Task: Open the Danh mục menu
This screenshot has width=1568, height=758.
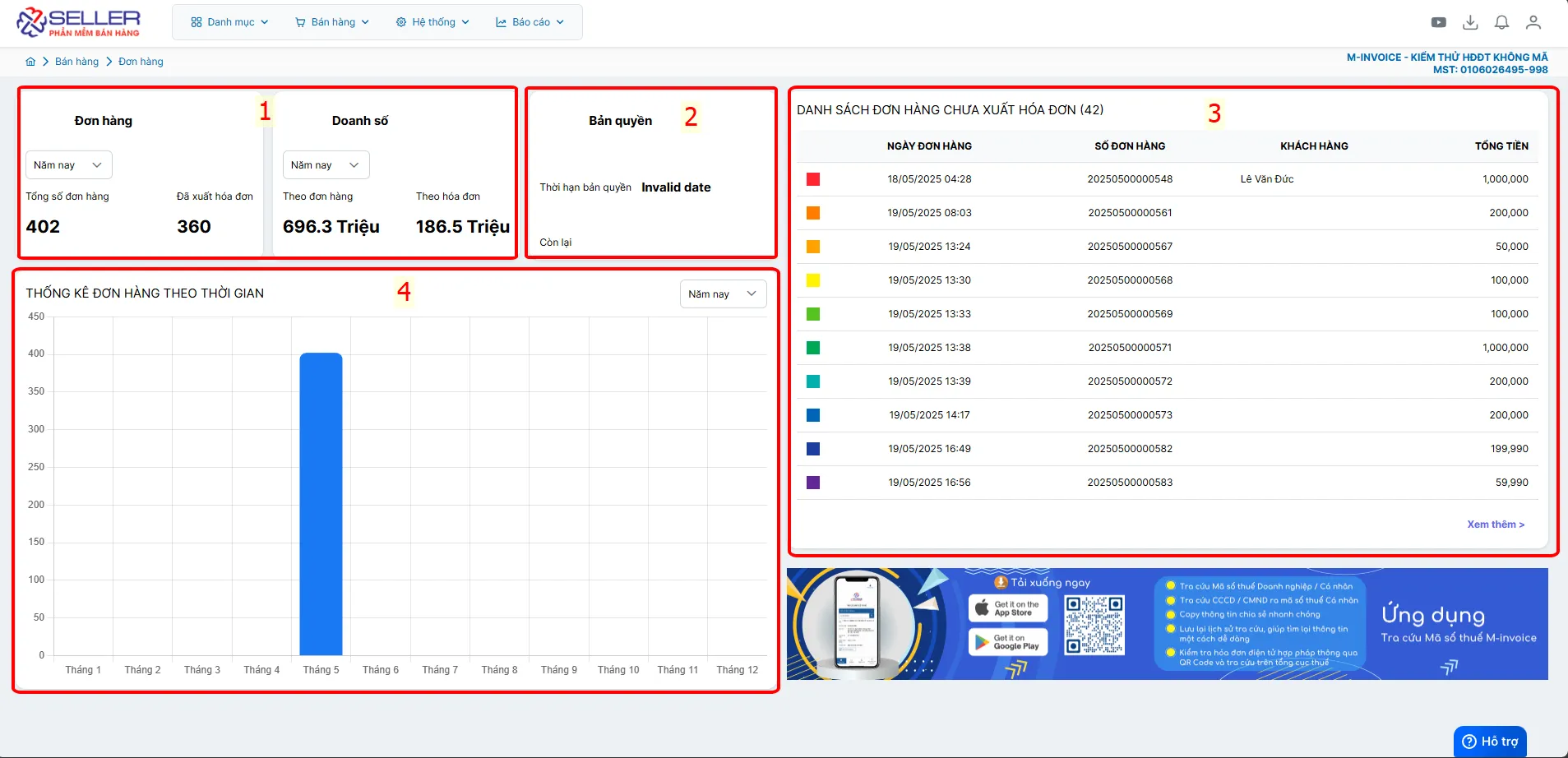Action: click(x=229, y=22)
